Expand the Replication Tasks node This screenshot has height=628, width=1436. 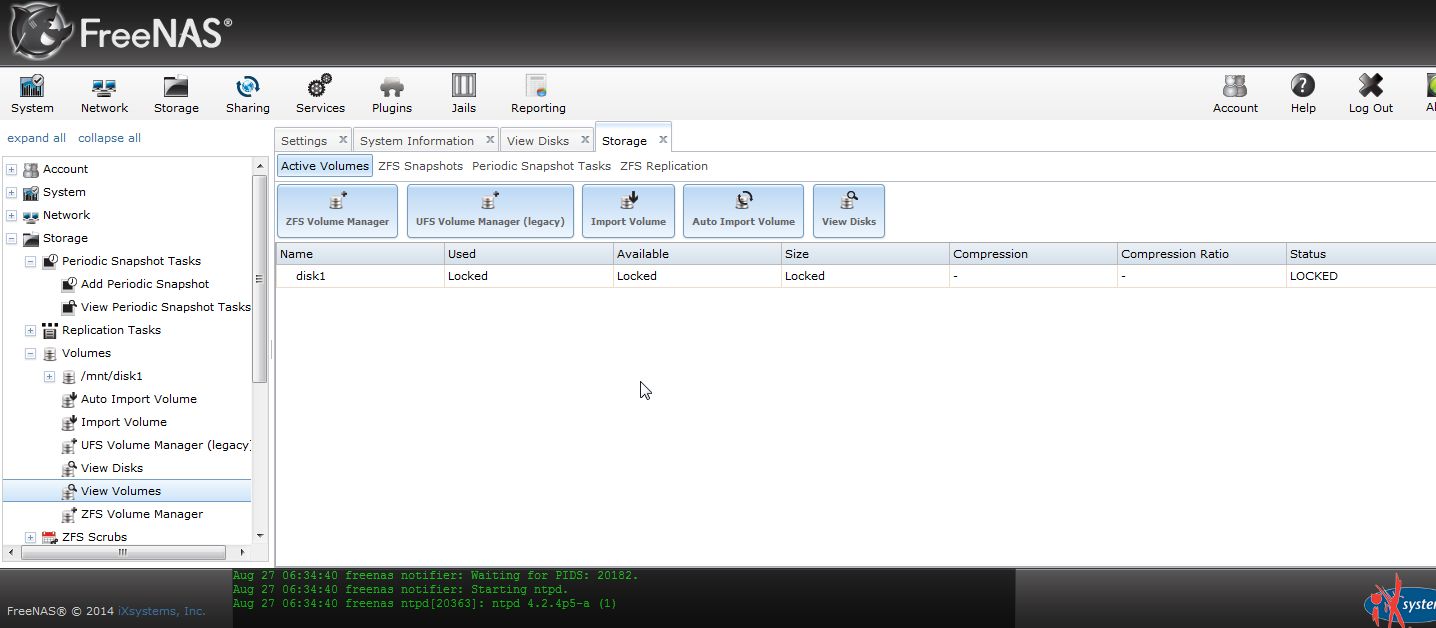[31, 330]
